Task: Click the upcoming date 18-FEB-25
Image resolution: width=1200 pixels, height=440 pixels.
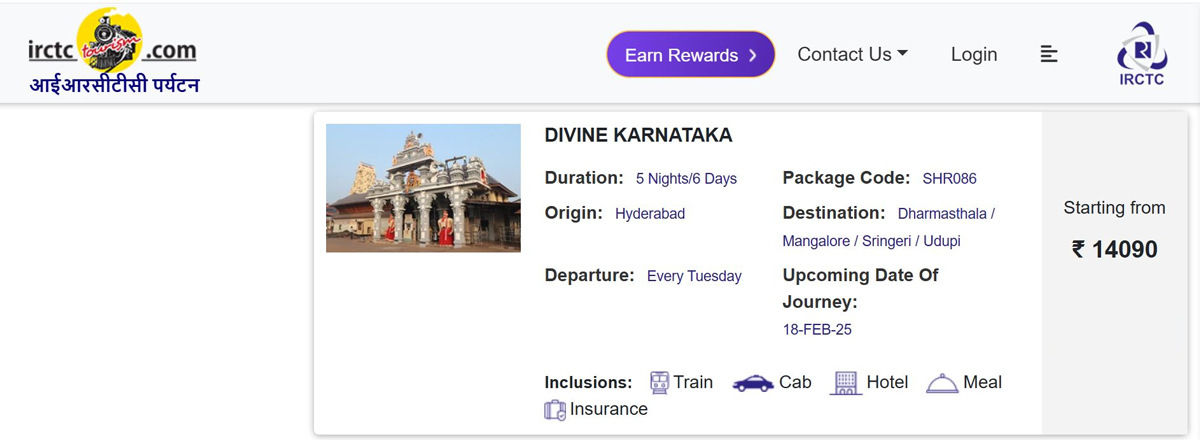Action: tap(817, 329)
